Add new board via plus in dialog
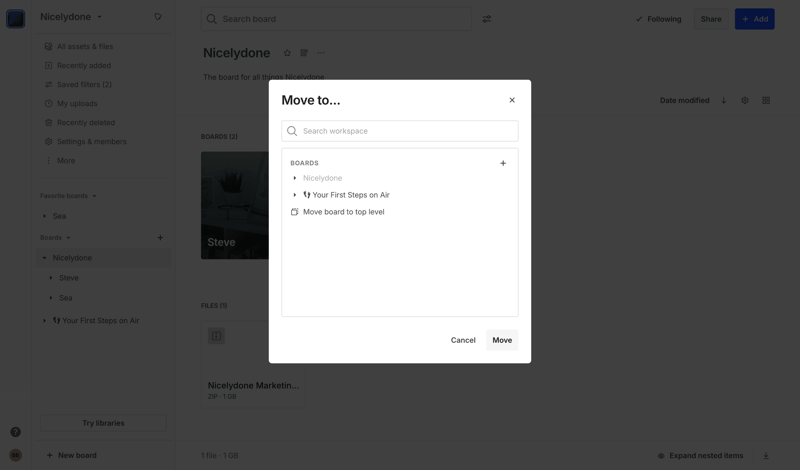This screenshot has width=800, height=470. point(503,163)
